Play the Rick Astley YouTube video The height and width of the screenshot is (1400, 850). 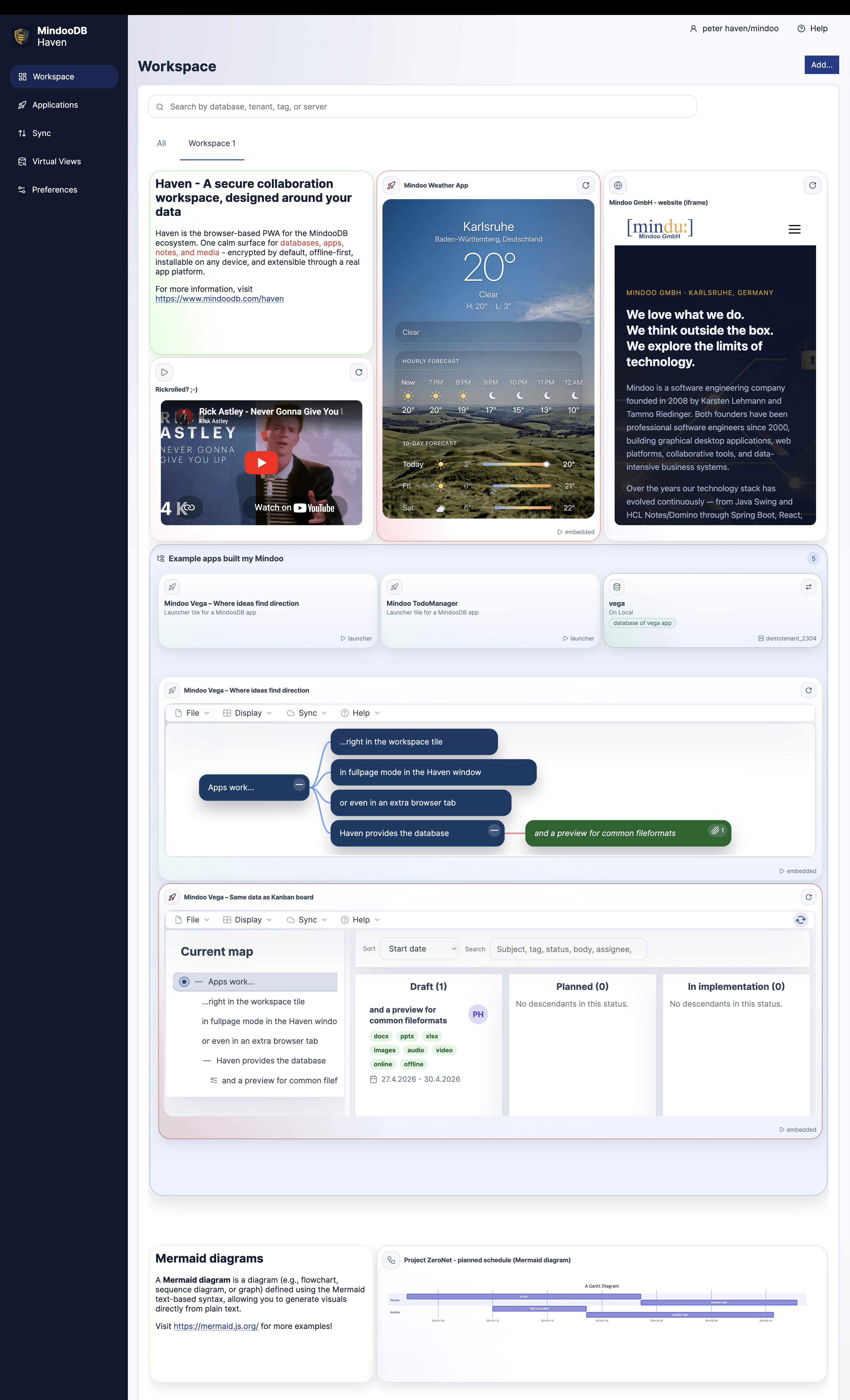tap(261, 462)
